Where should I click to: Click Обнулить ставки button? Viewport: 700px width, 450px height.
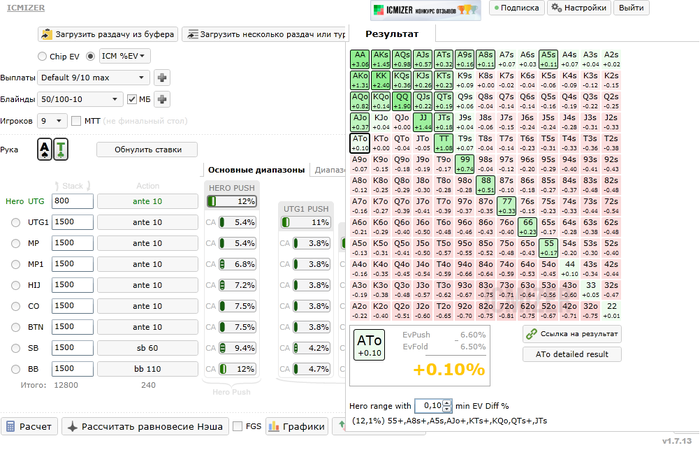pyautogui.click(x=147, y=150)
